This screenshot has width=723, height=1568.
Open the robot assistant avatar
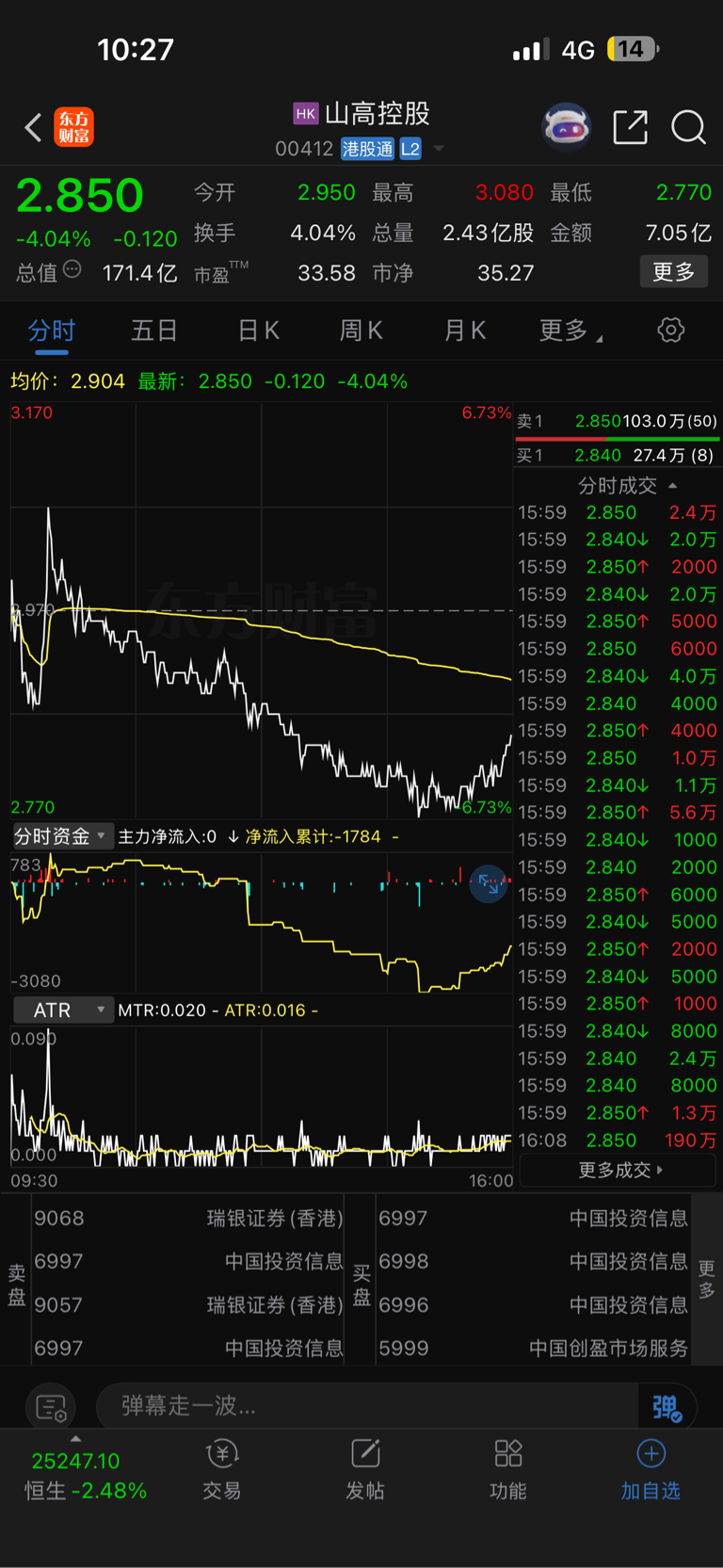pos(566,127)
